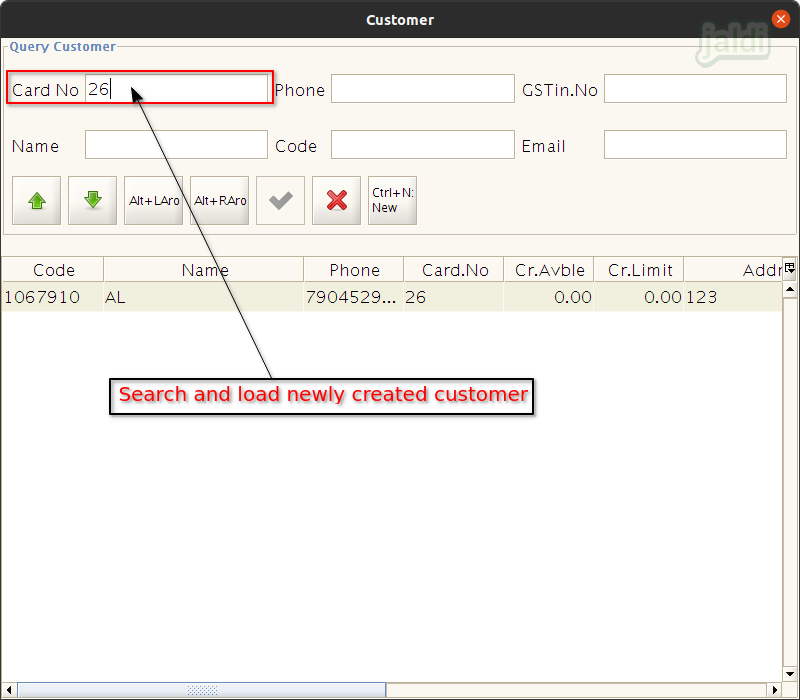This screenshot has width=800, height=700.
Task: Click vertical scrollbar down arrow
Action: pyautogui.click(x=790, y=673)
